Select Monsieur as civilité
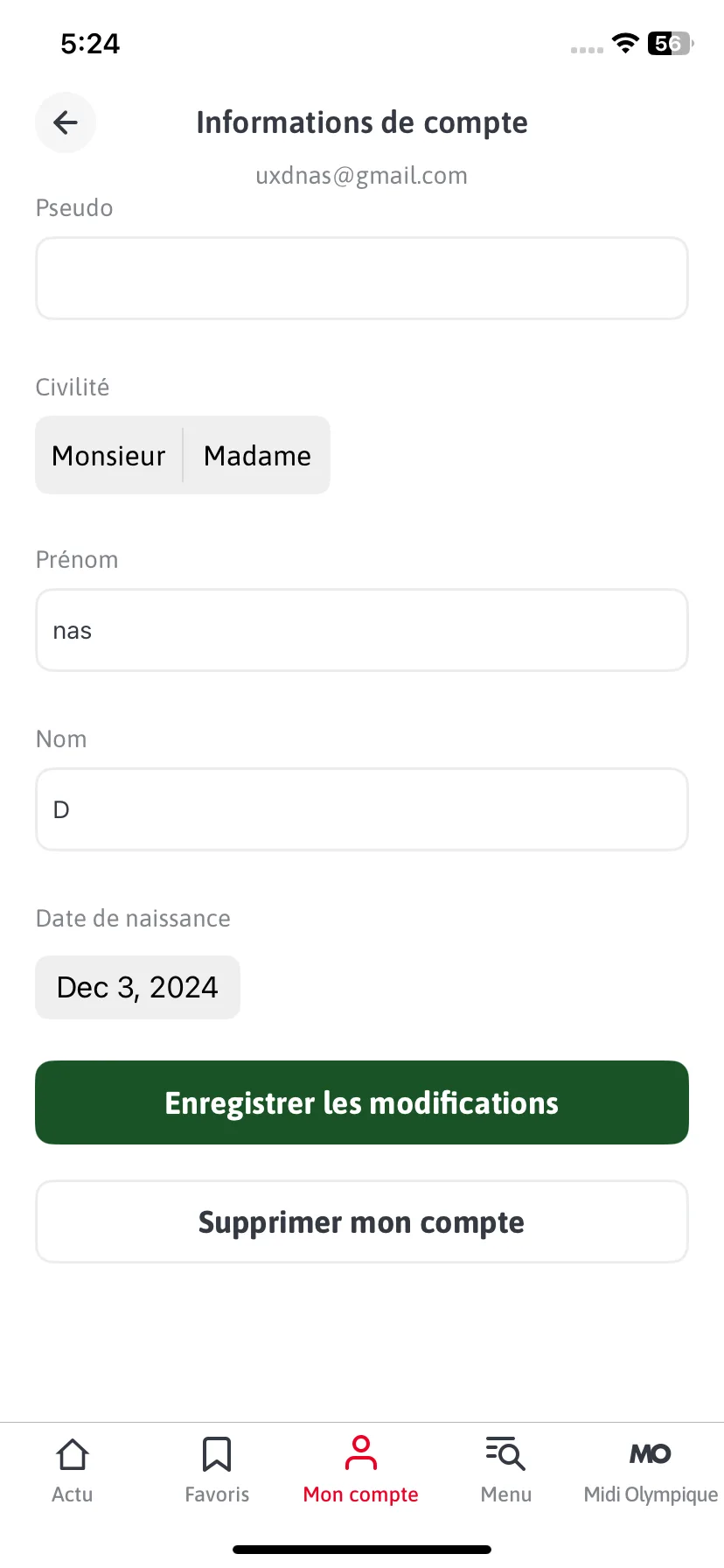 (x=108, y=455)
